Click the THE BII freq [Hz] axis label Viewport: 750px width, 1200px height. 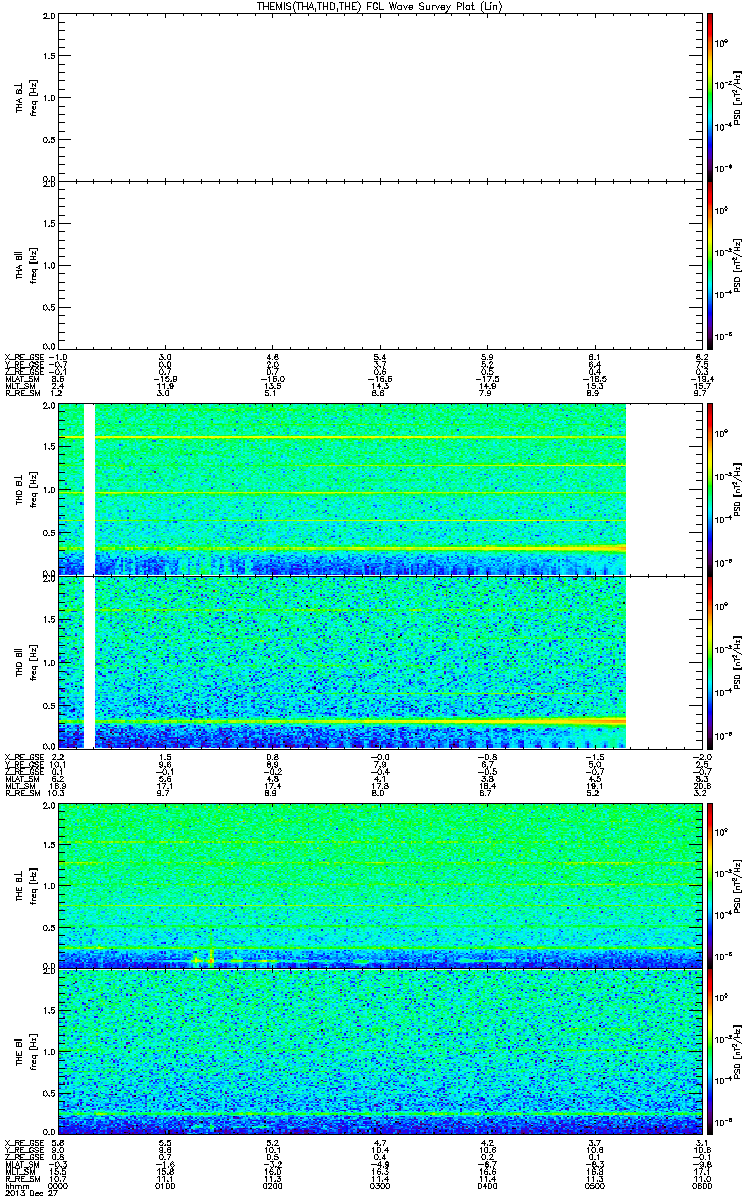click(x=32, y=1050)
